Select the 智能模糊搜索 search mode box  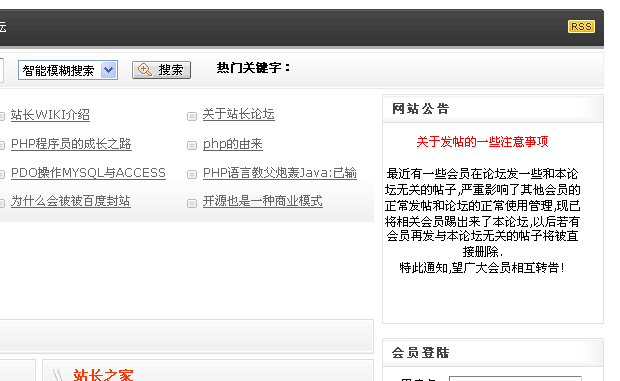68,70
